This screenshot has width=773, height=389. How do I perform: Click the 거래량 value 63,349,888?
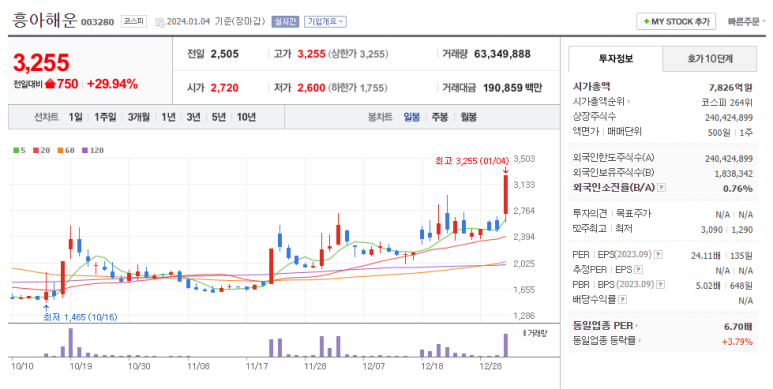click(x=502, y=54)
